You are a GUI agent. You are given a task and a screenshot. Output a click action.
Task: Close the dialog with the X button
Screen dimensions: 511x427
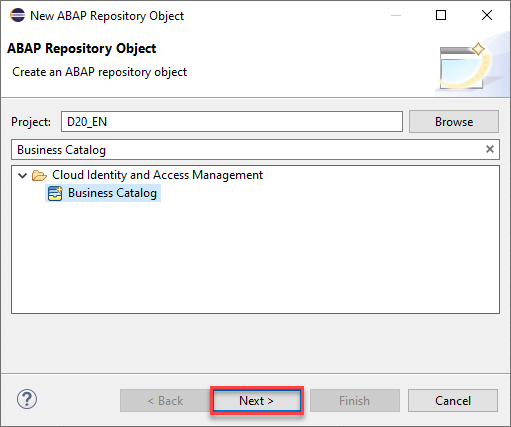(x=487, y=15)
